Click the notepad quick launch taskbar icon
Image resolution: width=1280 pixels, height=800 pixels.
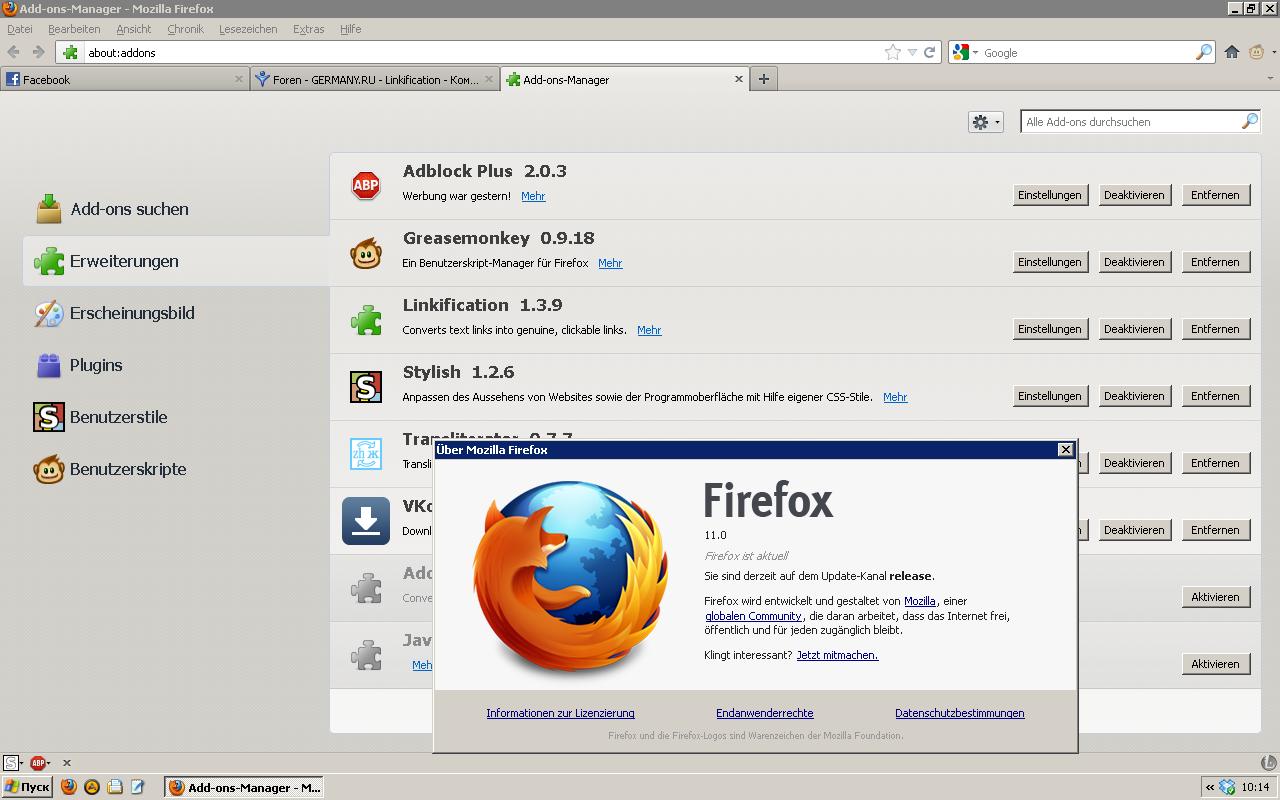tap(137, 787)
